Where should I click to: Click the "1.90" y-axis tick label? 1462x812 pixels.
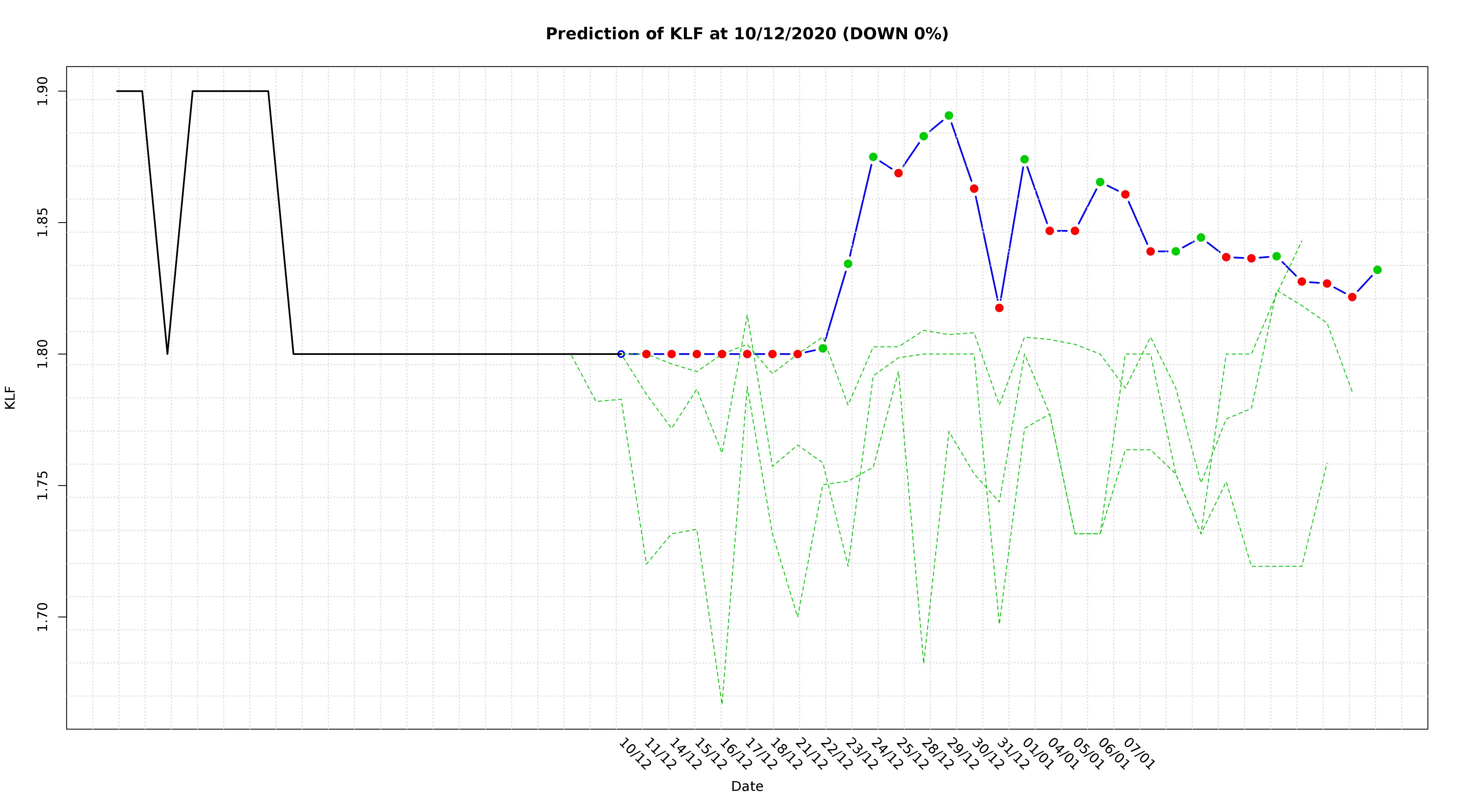tap(43, 91)
